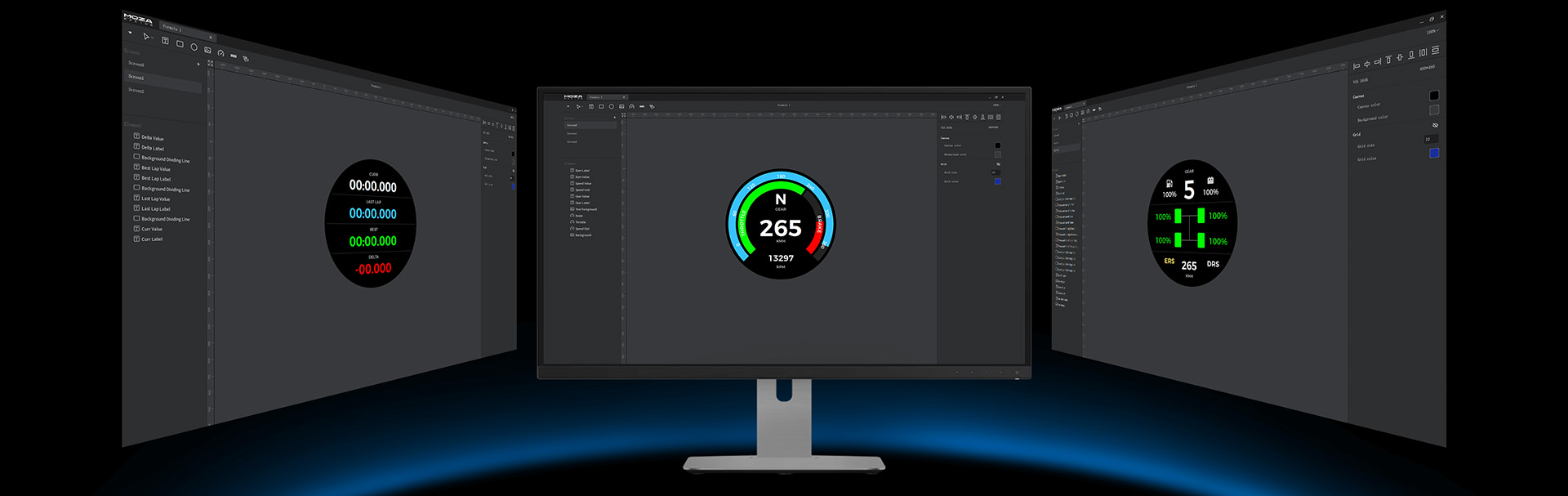Toggle grid visibility eye icon in right window
Screen dimensions: 1568x496
1435,125
